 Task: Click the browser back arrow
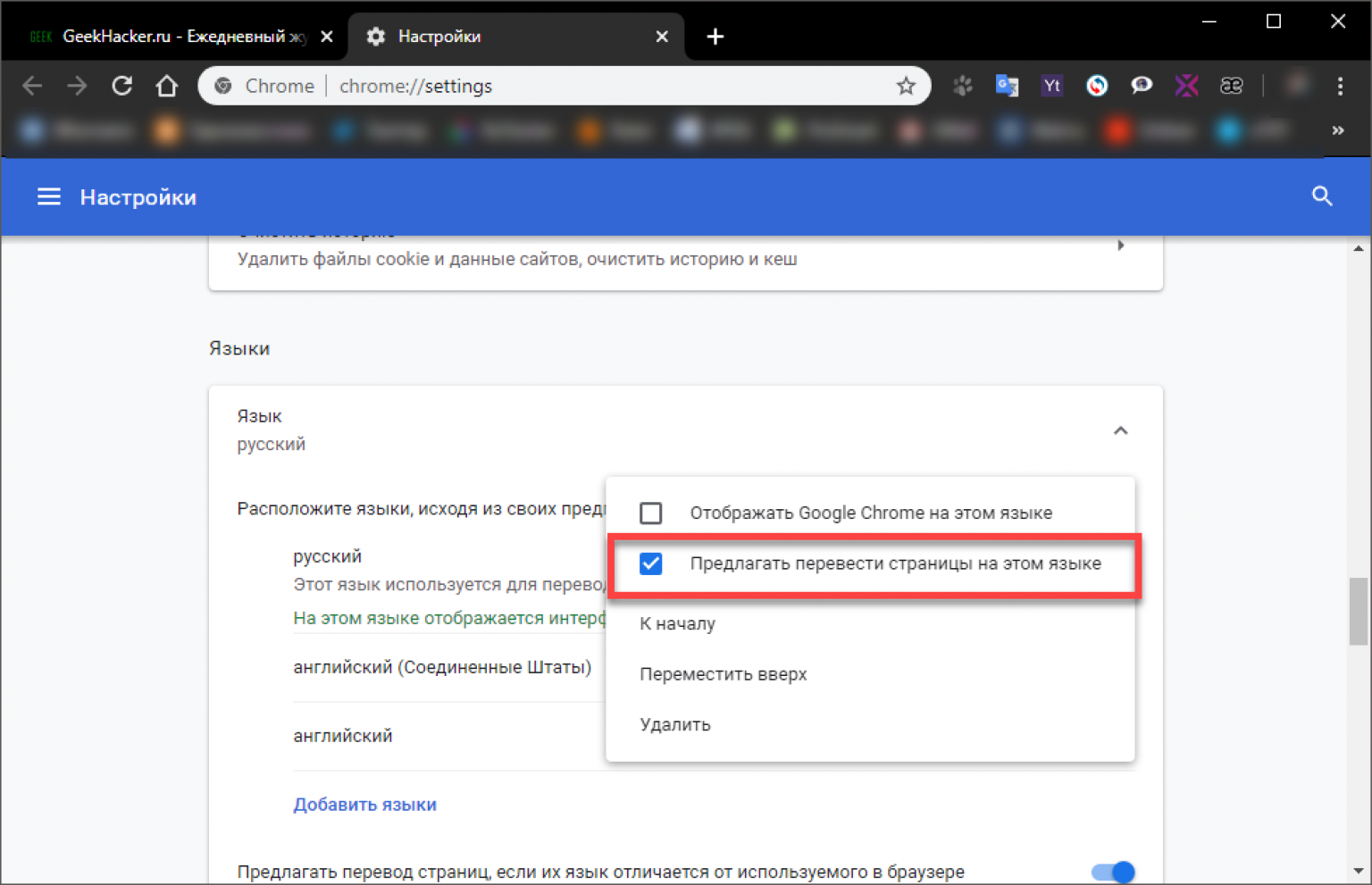[x=32, y=86]
